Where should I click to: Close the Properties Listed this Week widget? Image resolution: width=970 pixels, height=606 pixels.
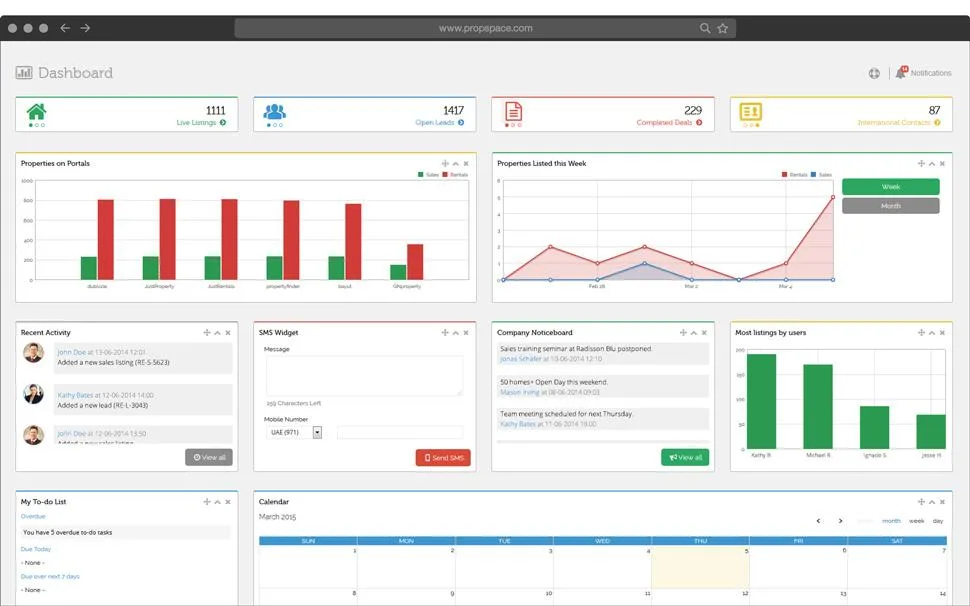pyautogui.click(x=942, y=163)
